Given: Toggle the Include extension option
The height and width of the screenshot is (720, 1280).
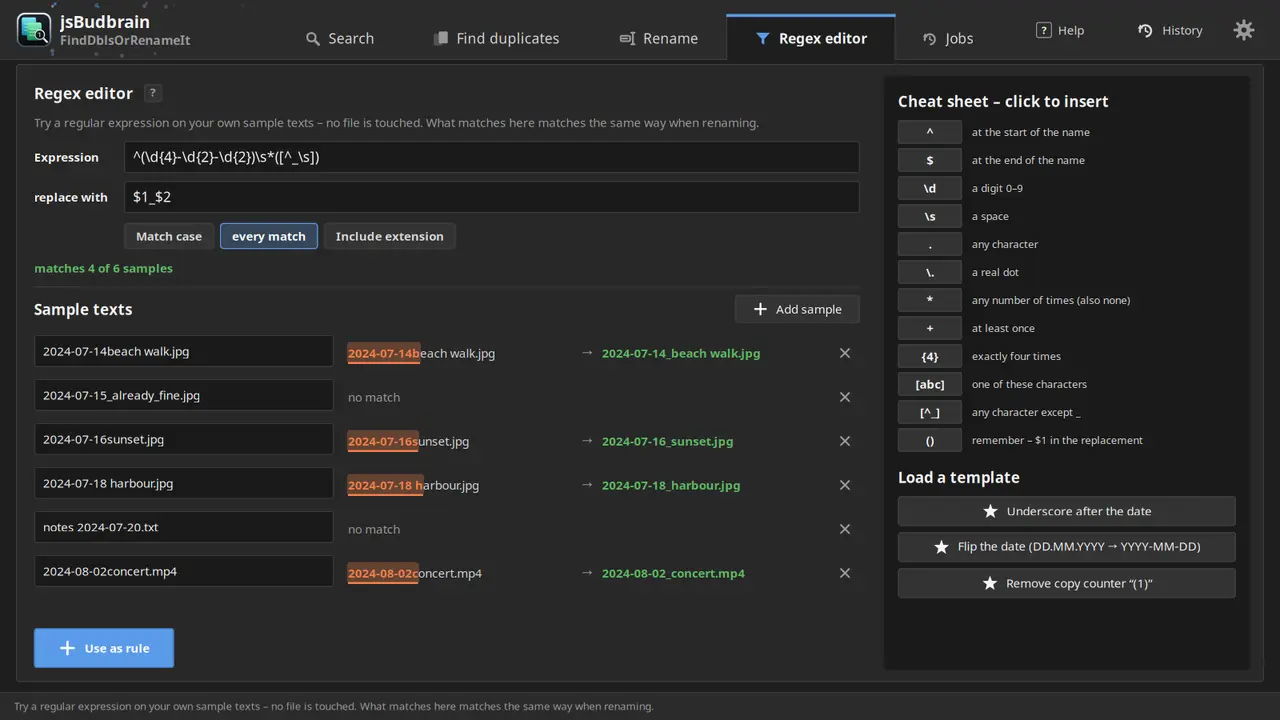Looking at the screenshot, I should tap(390, 236).
